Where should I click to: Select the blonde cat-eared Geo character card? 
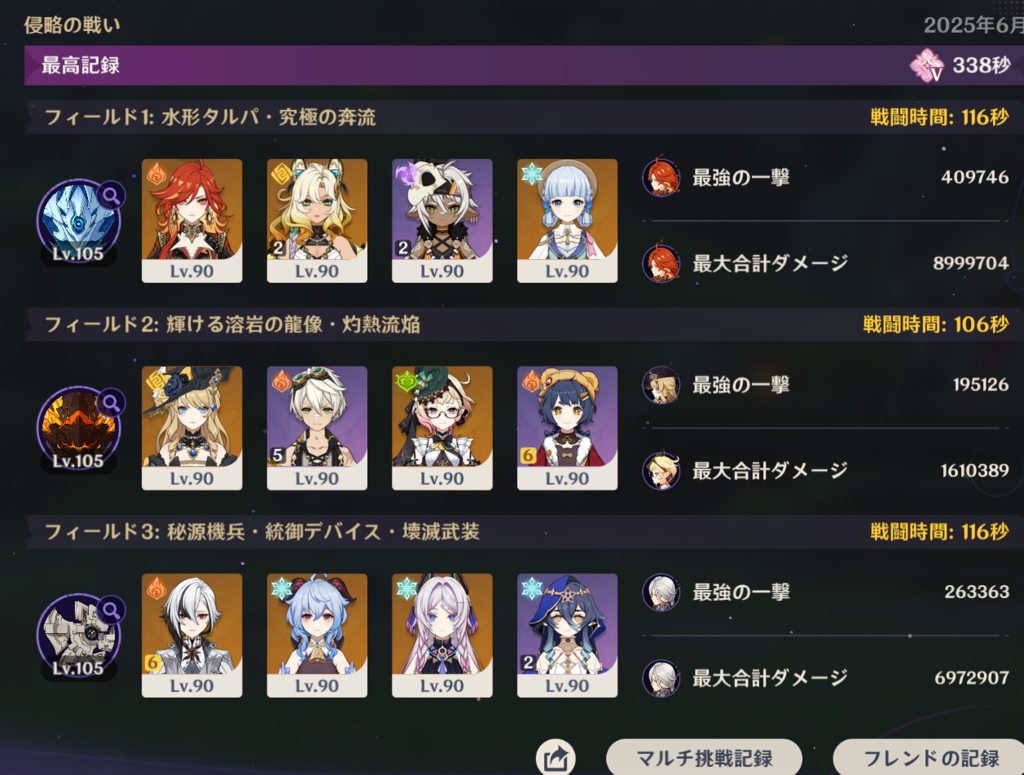pos(317,221)
